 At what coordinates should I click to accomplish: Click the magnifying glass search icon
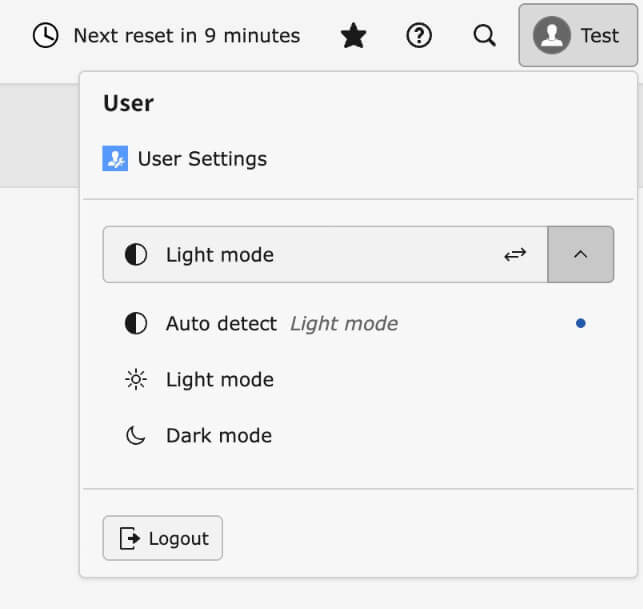click(484, 36)
